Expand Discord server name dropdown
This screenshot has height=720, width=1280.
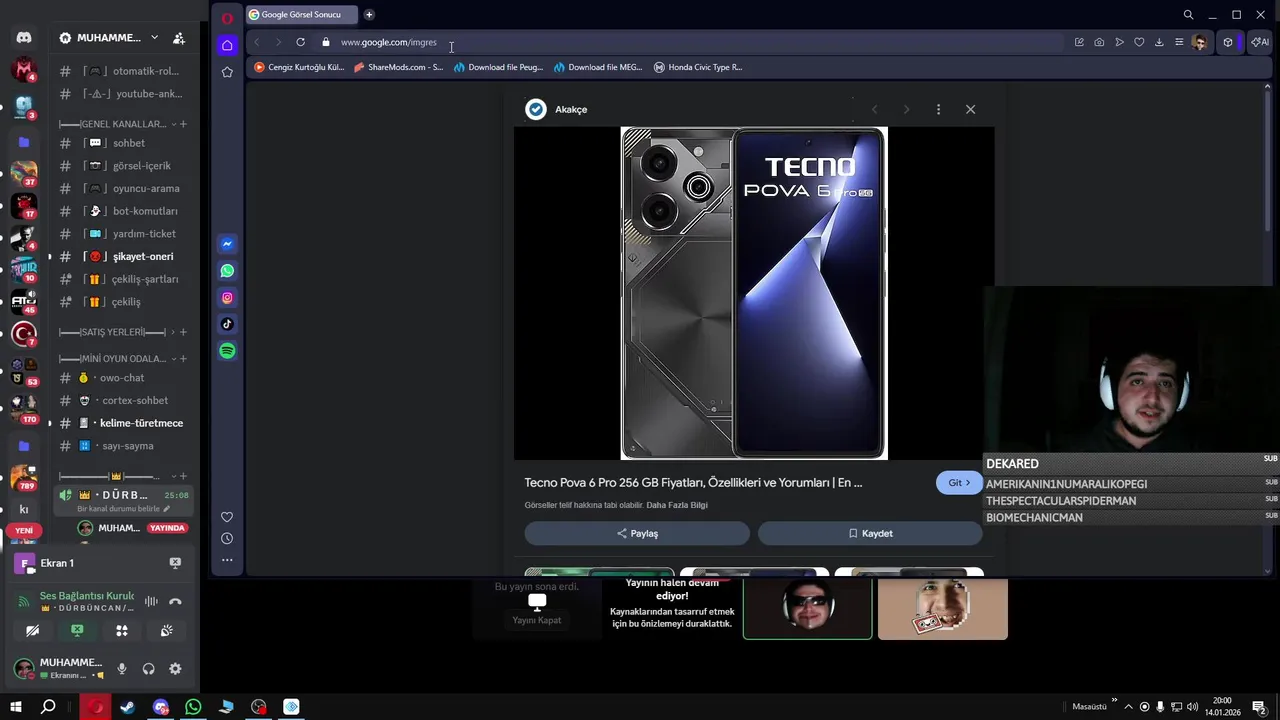pyautogui.click(x=154, y=38)
